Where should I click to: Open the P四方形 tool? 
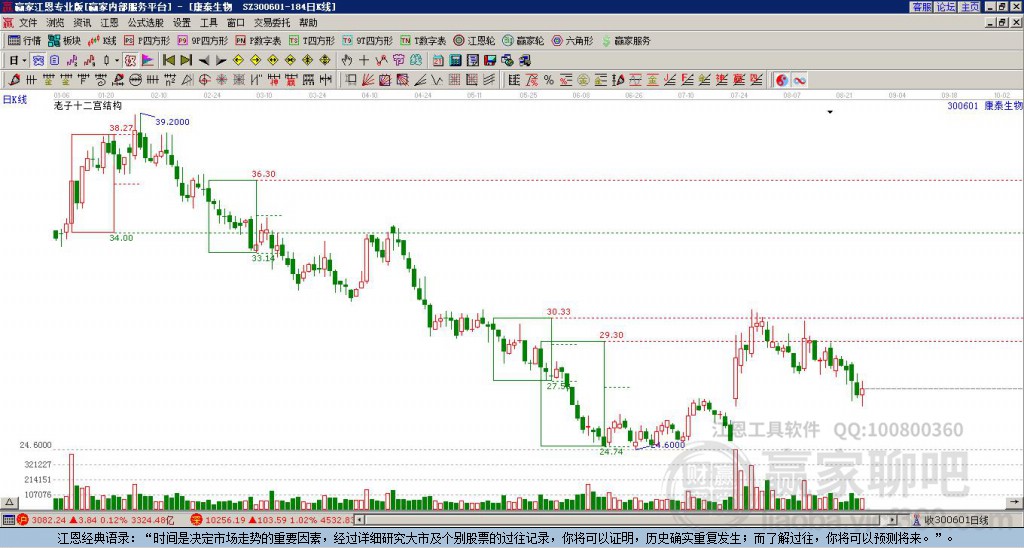coord(147,40)
